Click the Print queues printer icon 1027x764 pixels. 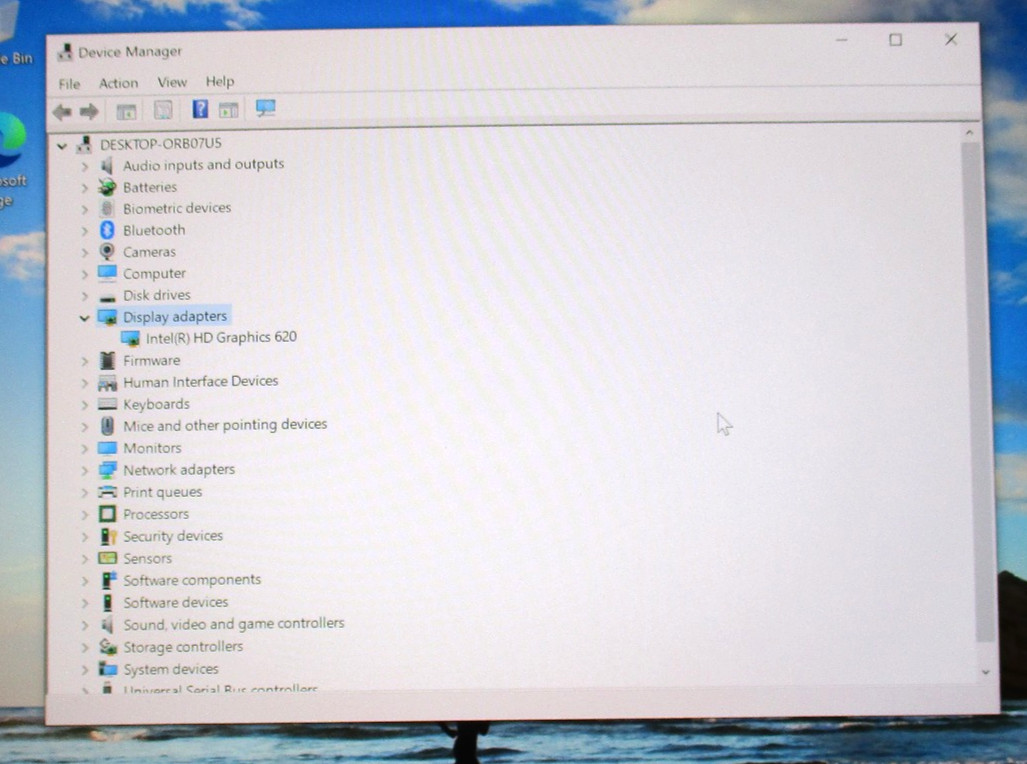click(x=107, y=492)
